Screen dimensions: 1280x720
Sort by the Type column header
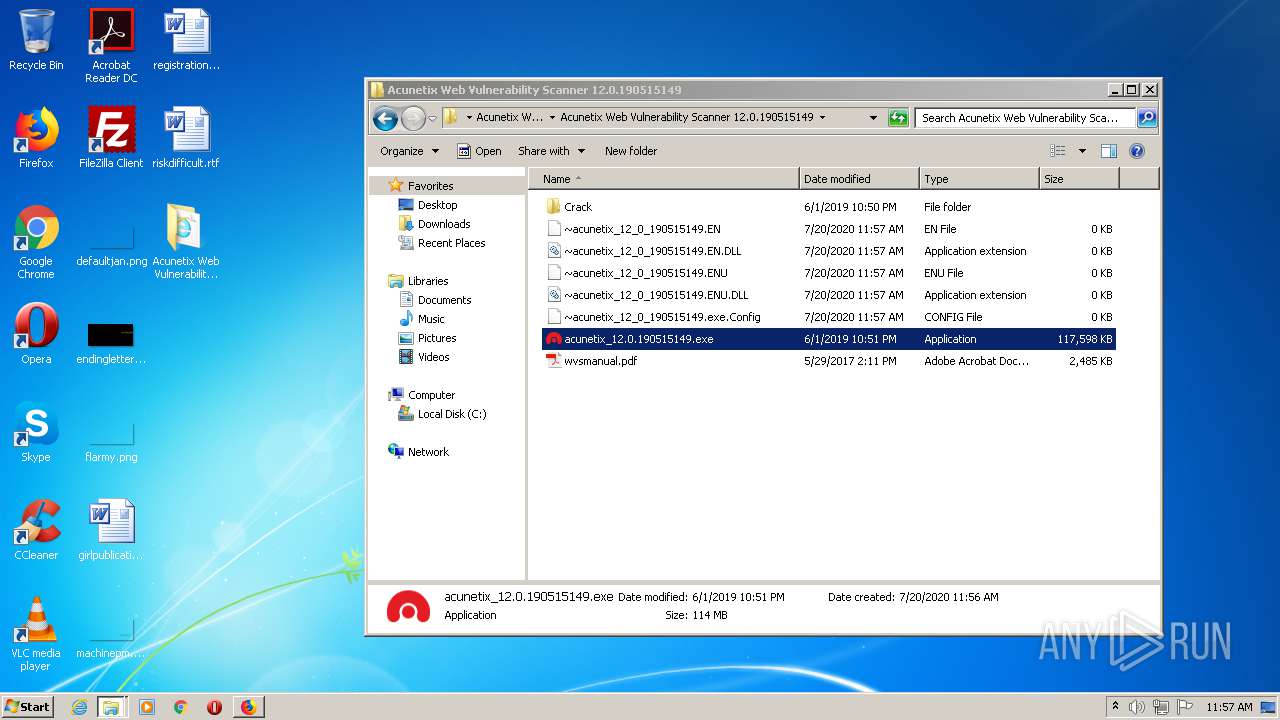pyautogui.click(x=979, y=179)
